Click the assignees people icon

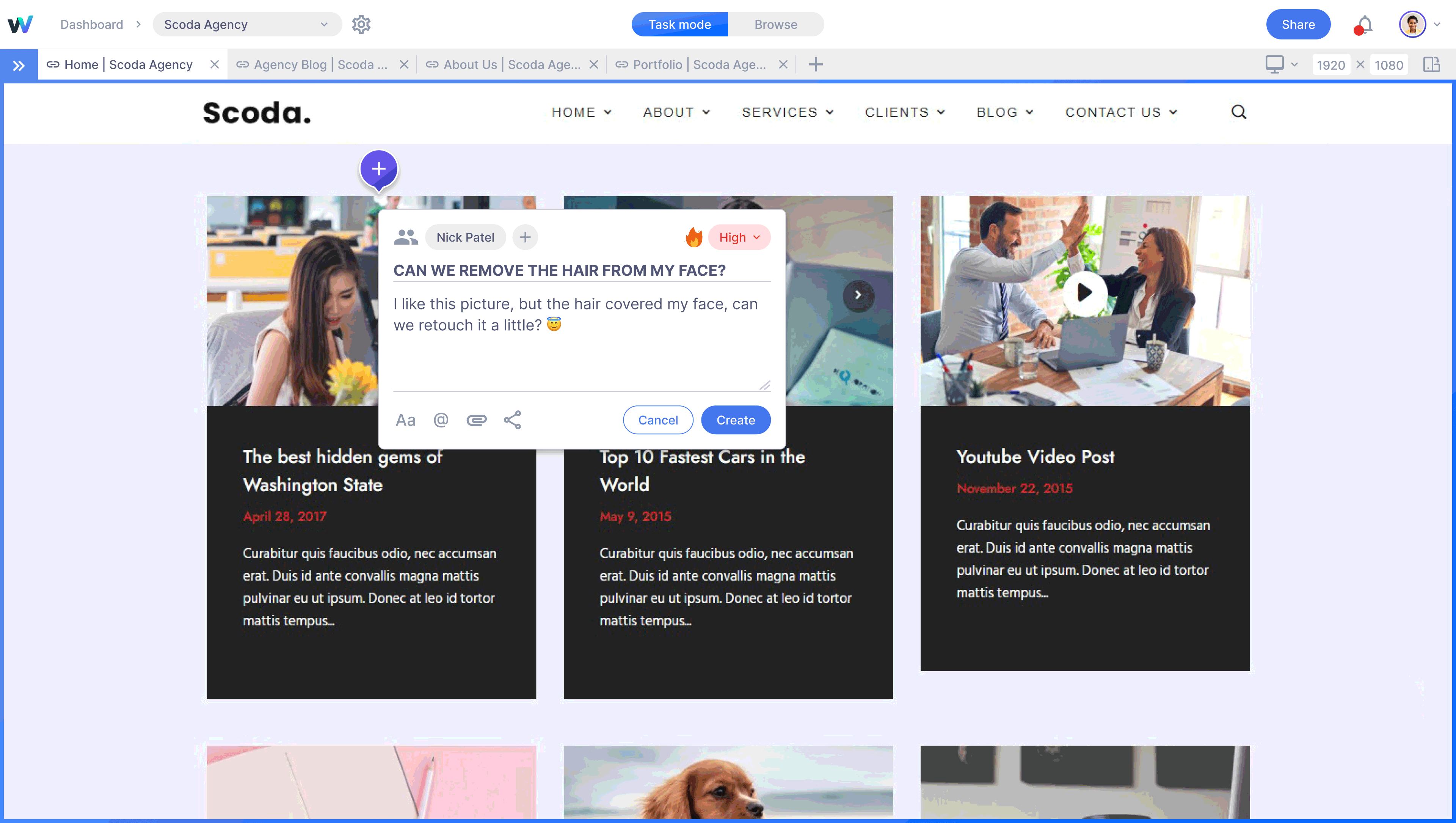pyautogui.click(x=406, y=237)
